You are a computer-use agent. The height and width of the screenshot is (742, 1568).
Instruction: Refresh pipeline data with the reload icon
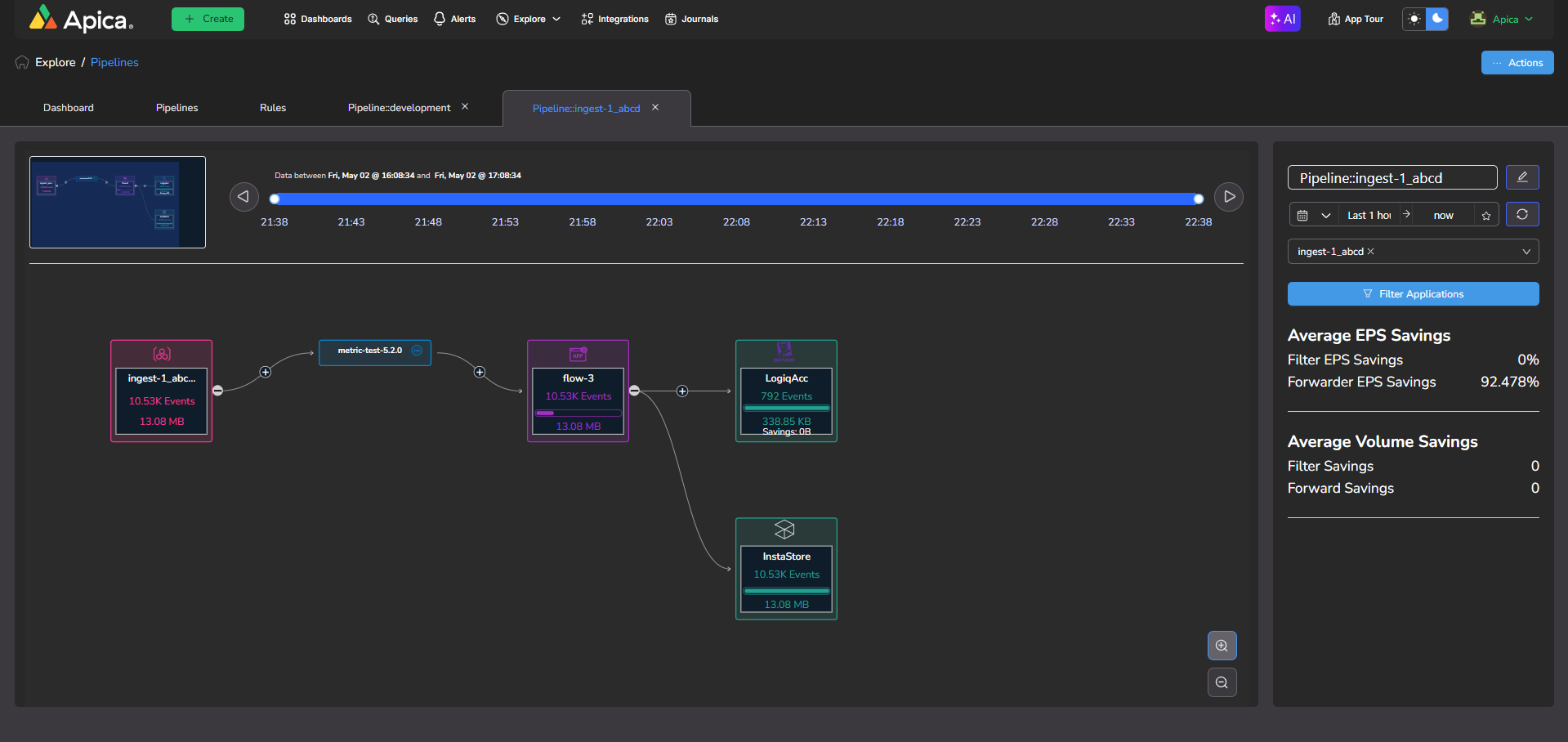pos(1522,214)
